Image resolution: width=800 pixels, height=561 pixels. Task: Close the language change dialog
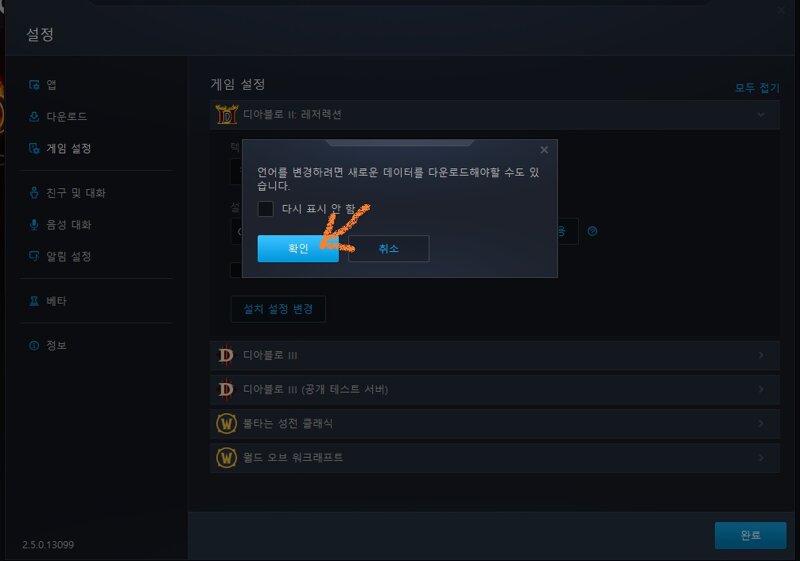544,150
